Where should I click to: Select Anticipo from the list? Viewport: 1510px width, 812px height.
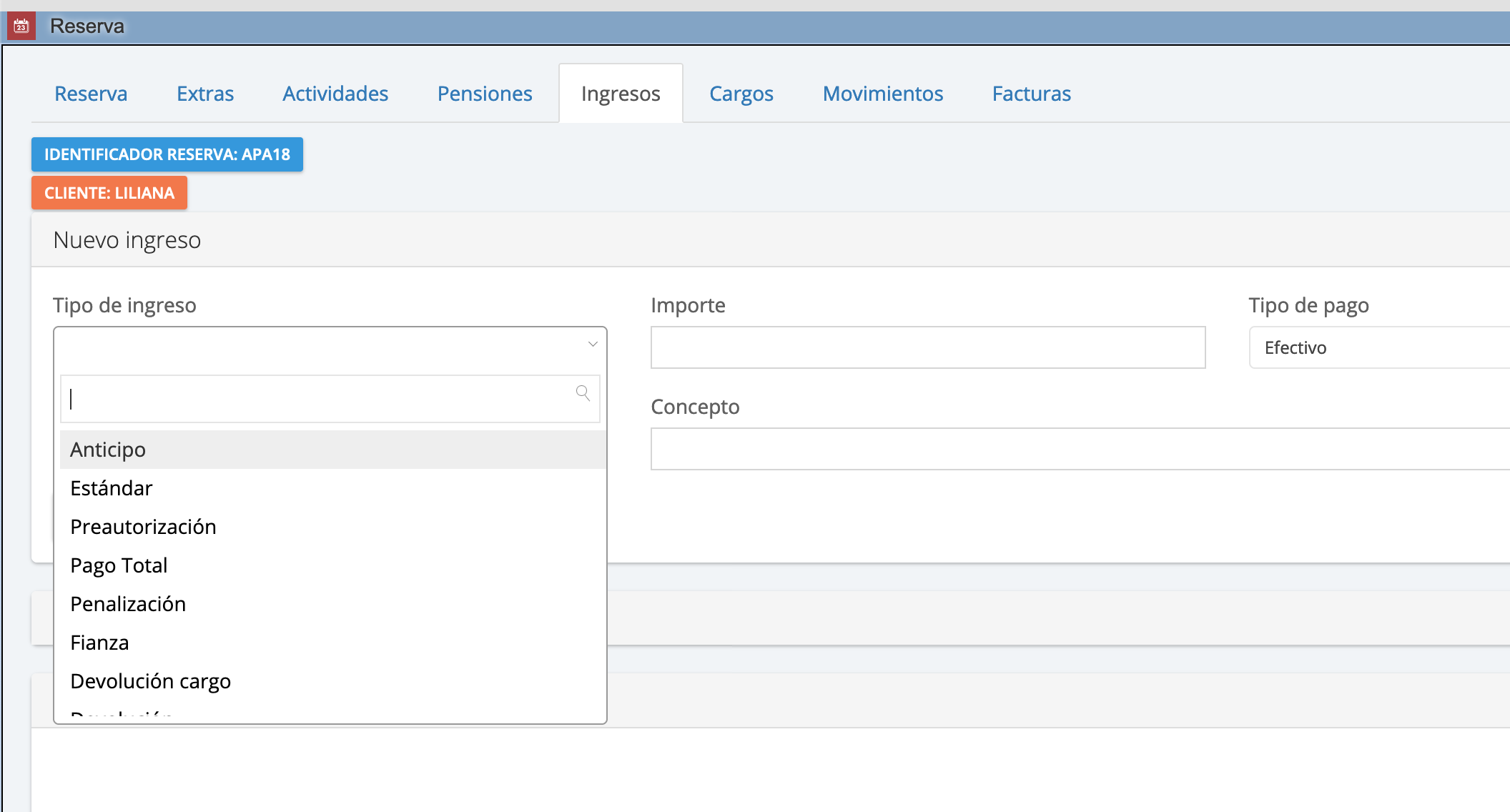[108, 450]
